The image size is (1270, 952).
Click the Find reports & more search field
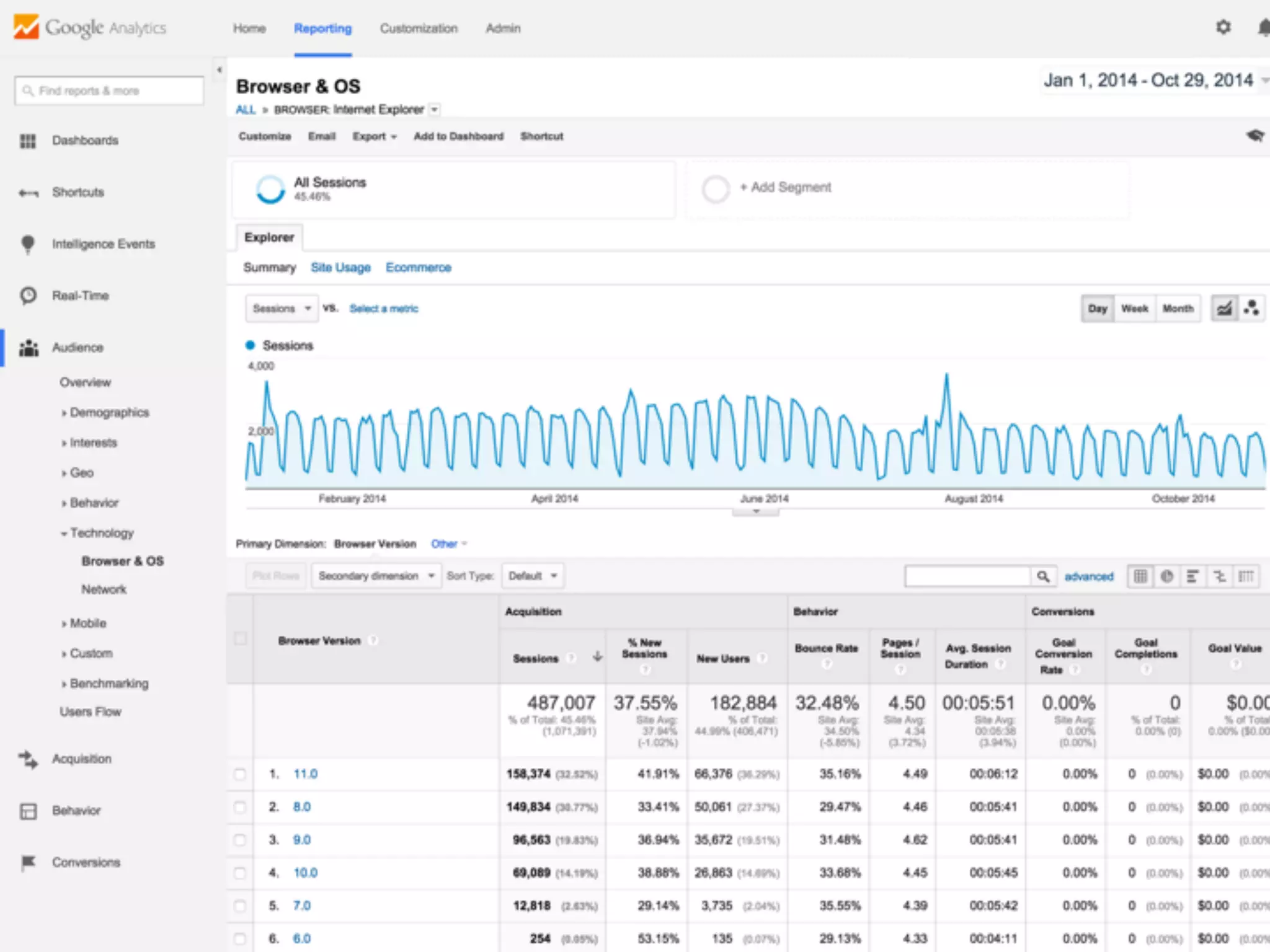pos(109,91)
